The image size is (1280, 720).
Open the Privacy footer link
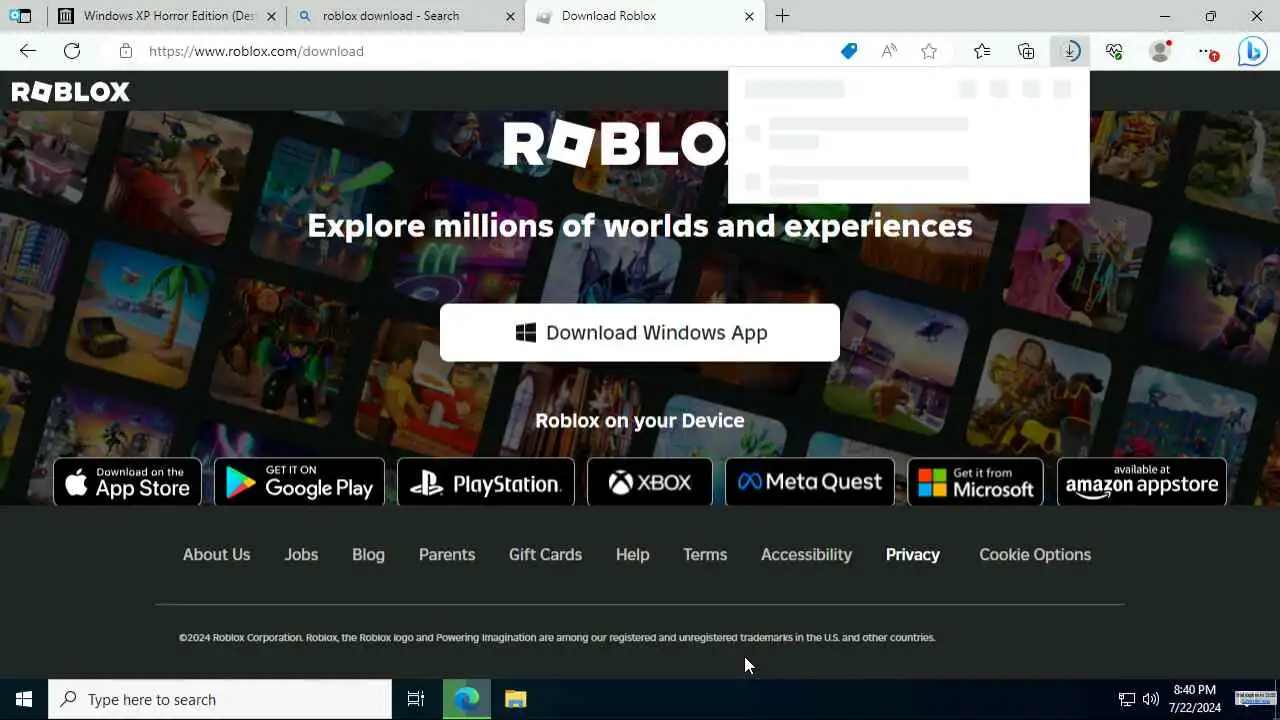coord(913,554)
